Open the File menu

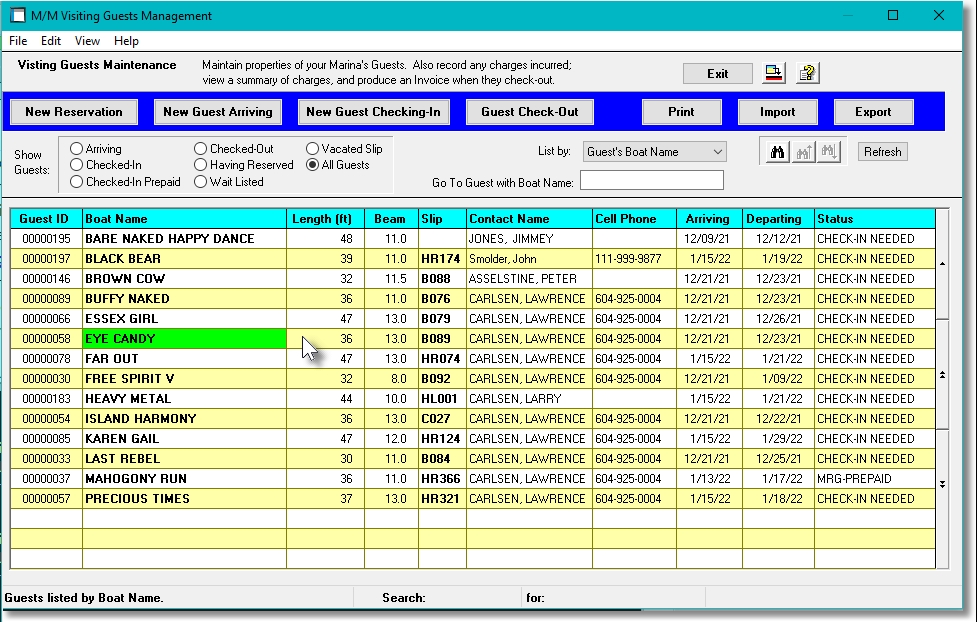pyautogui.click(x=18, y=41)
